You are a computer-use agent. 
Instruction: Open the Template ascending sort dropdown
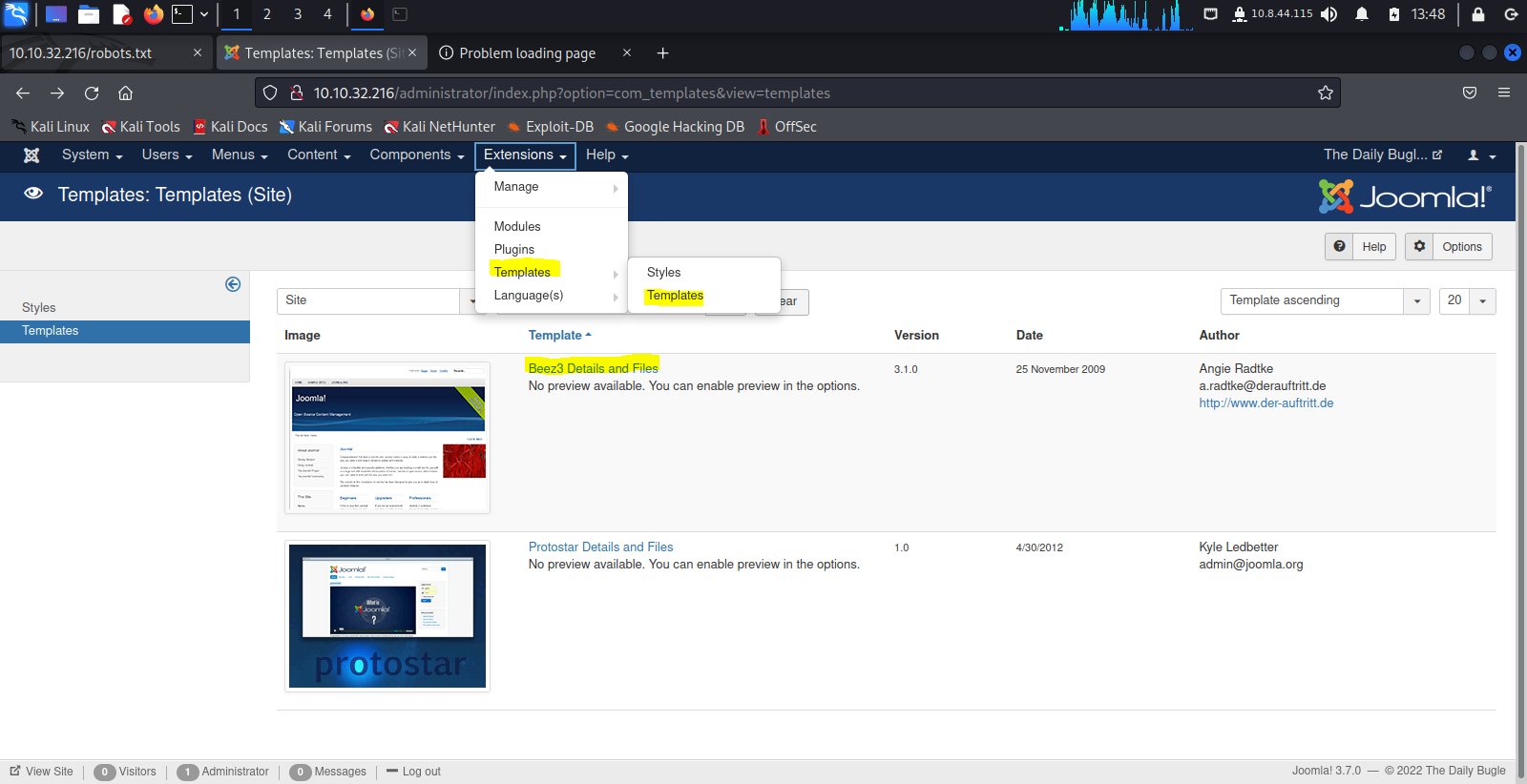coord(1325,300)
